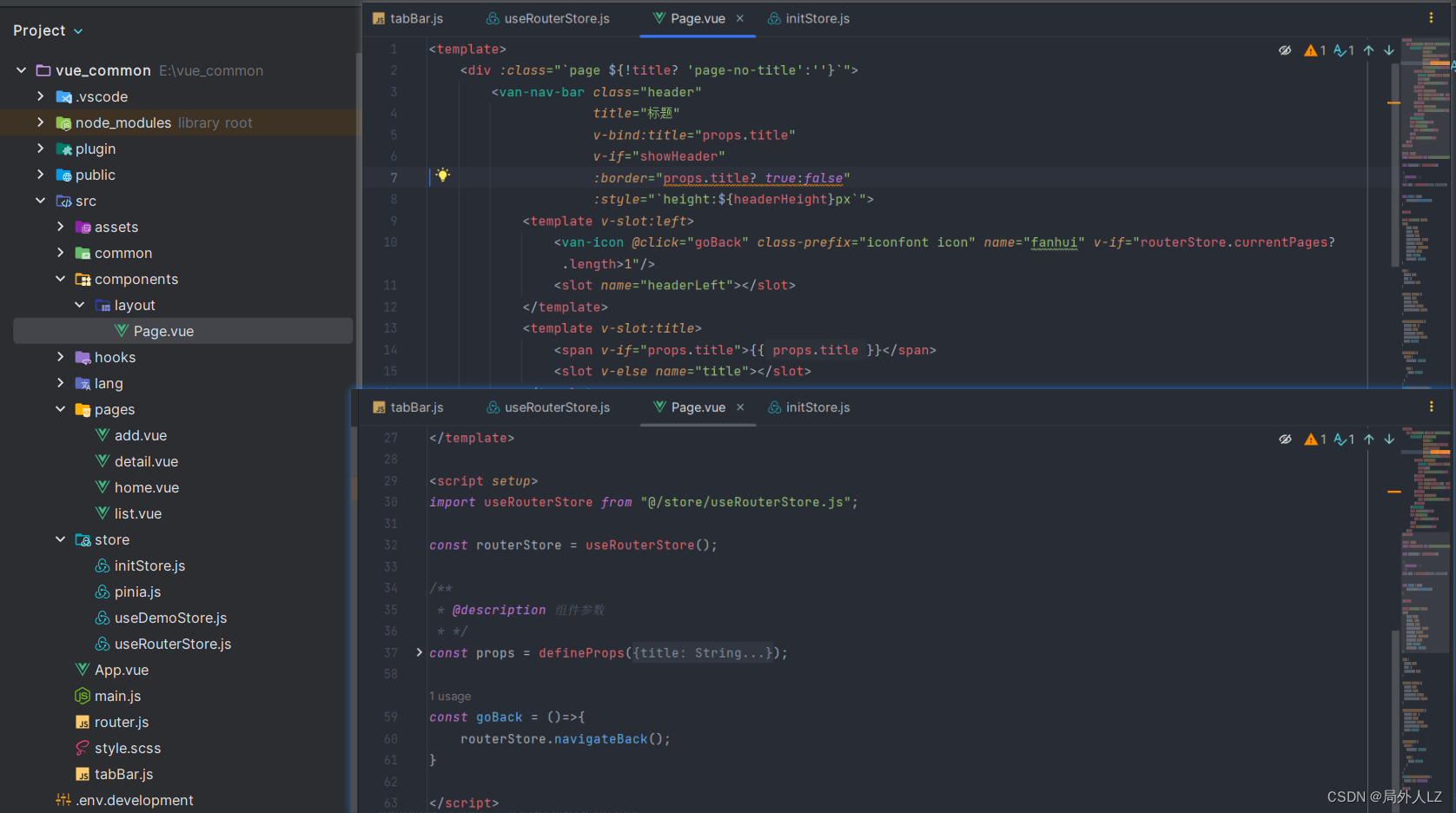
Task: Open list.vue file icon
Action: [x=103, y=513]
